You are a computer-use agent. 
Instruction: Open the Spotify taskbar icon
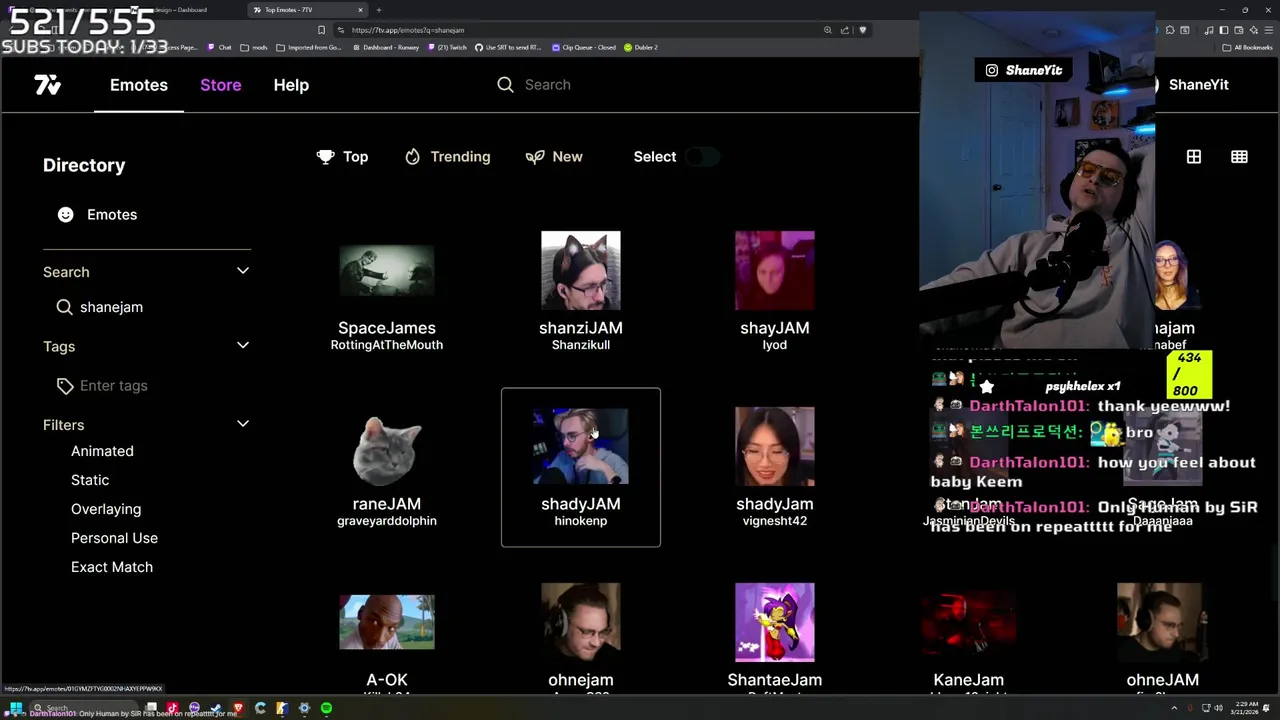tap(326, 708)
